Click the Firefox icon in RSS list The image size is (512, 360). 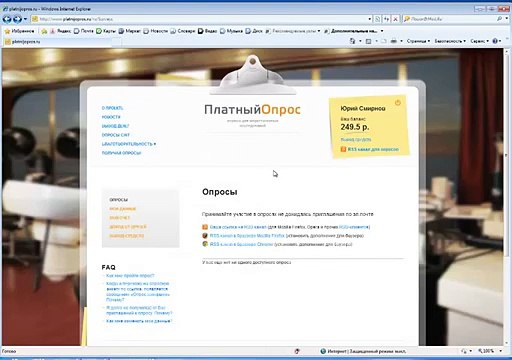click(205, 236)
